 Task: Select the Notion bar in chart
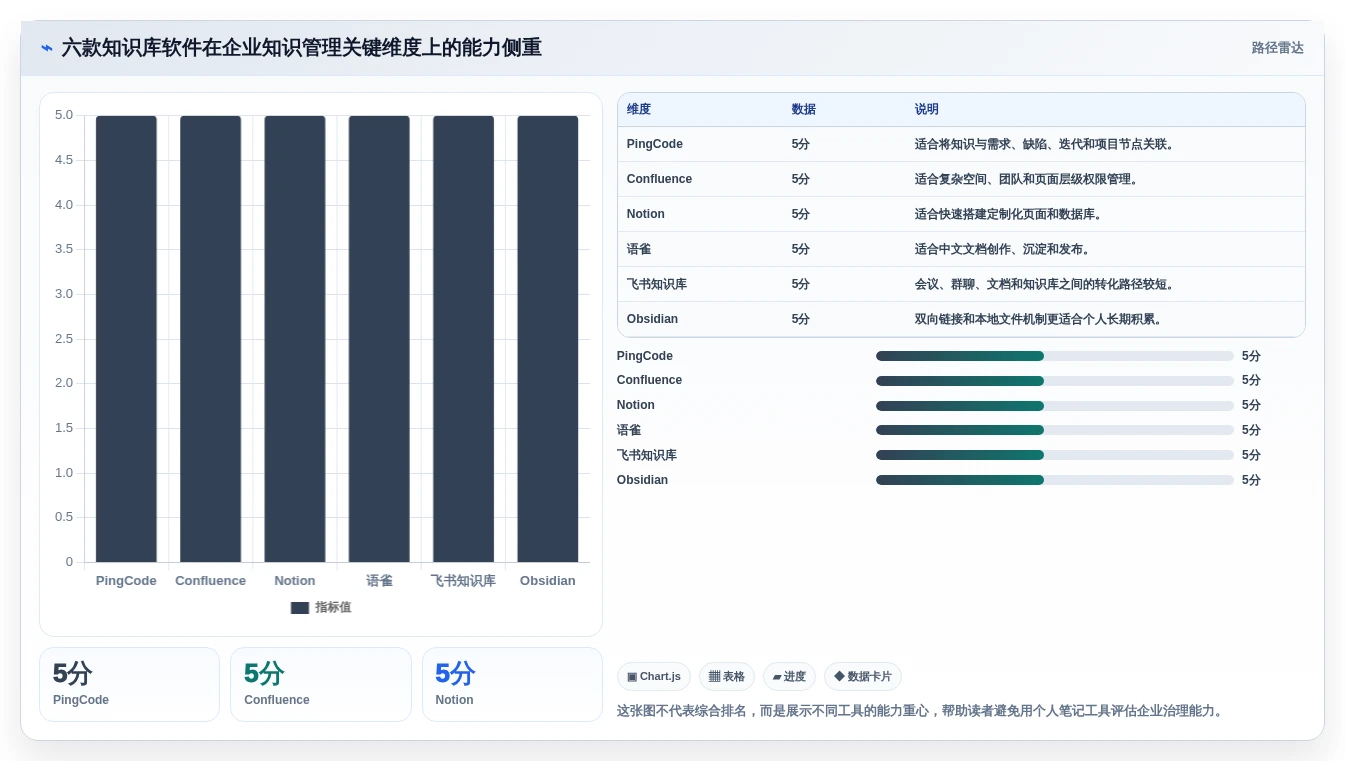(x=295, y=339)
